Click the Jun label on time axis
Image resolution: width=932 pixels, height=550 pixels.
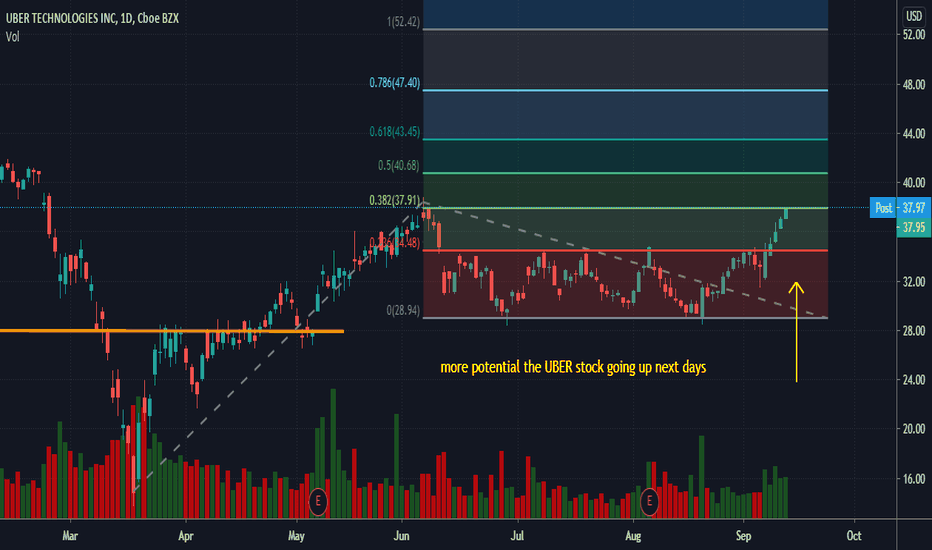tap(401, 536)
